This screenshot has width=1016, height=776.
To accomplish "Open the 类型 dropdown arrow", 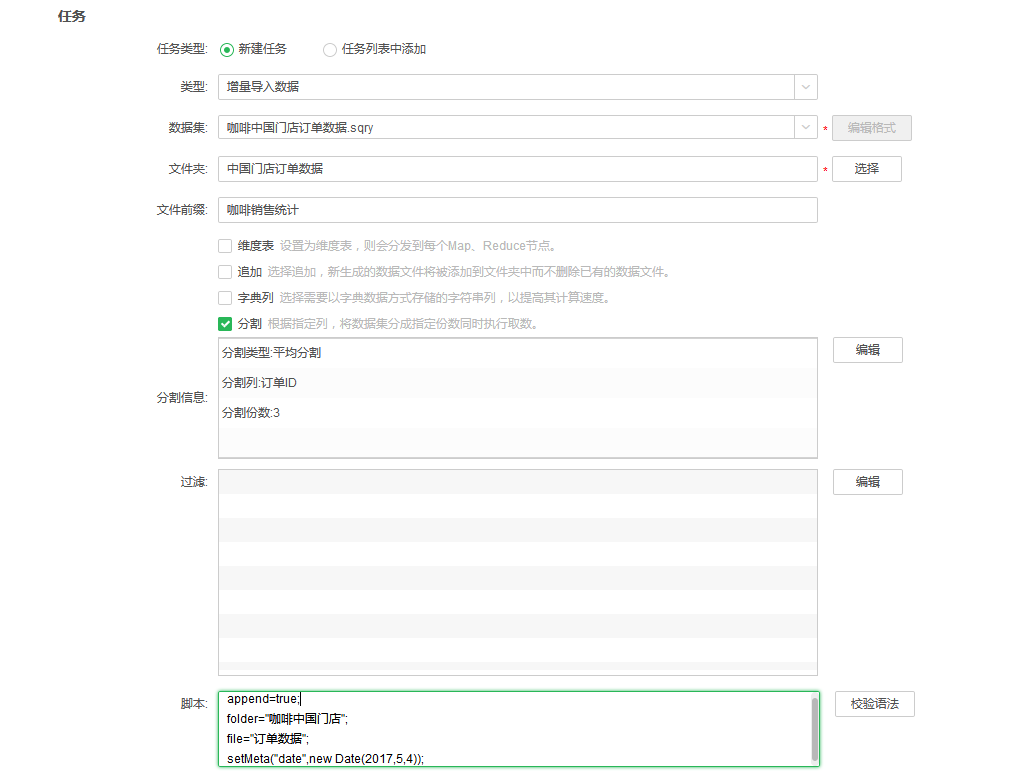I will point(806,87).
